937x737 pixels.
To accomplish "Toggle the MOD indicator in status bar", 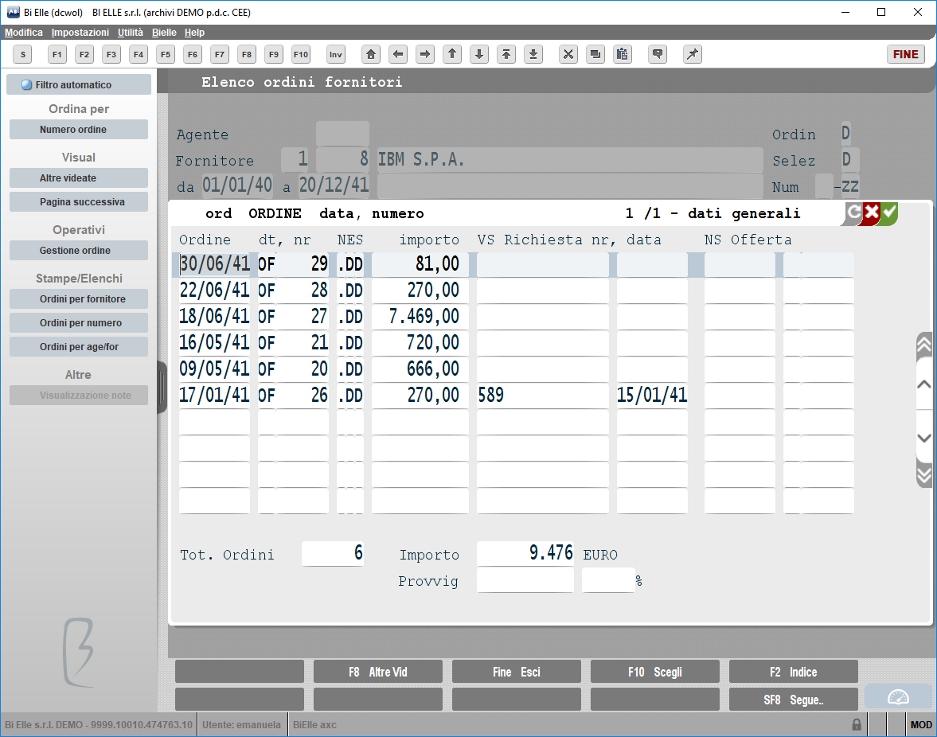I will [920, 724].
